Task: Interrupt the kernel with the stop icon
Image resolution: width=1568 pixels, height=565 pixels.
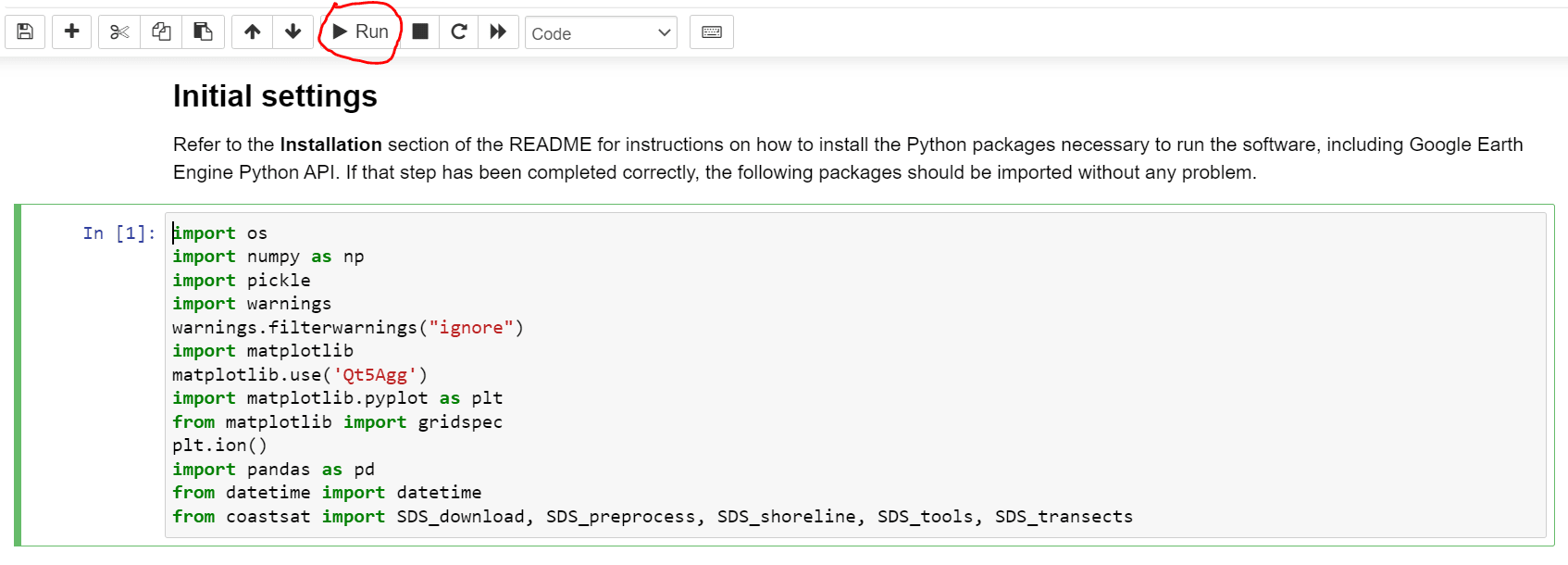Action: [420, 32]
